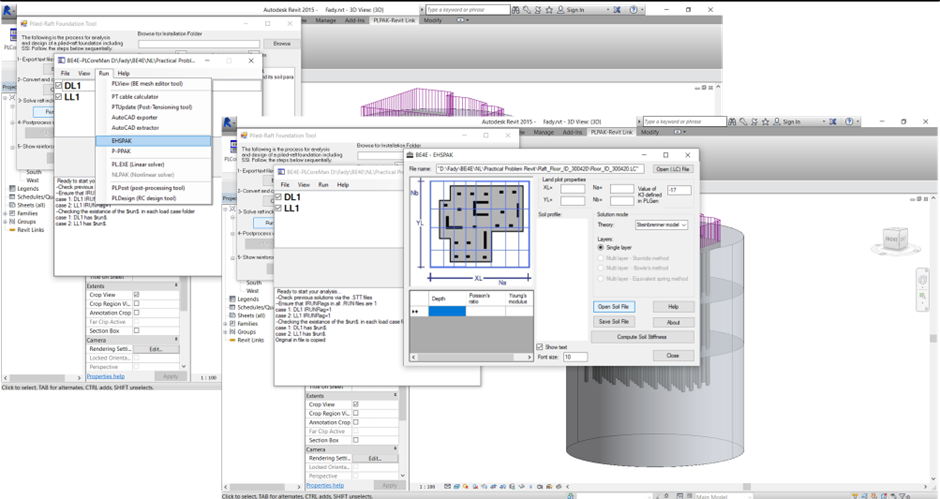Open Revit application menu in rear window
The height and width of the screenshot is (499, 940).
click(8, 10)
